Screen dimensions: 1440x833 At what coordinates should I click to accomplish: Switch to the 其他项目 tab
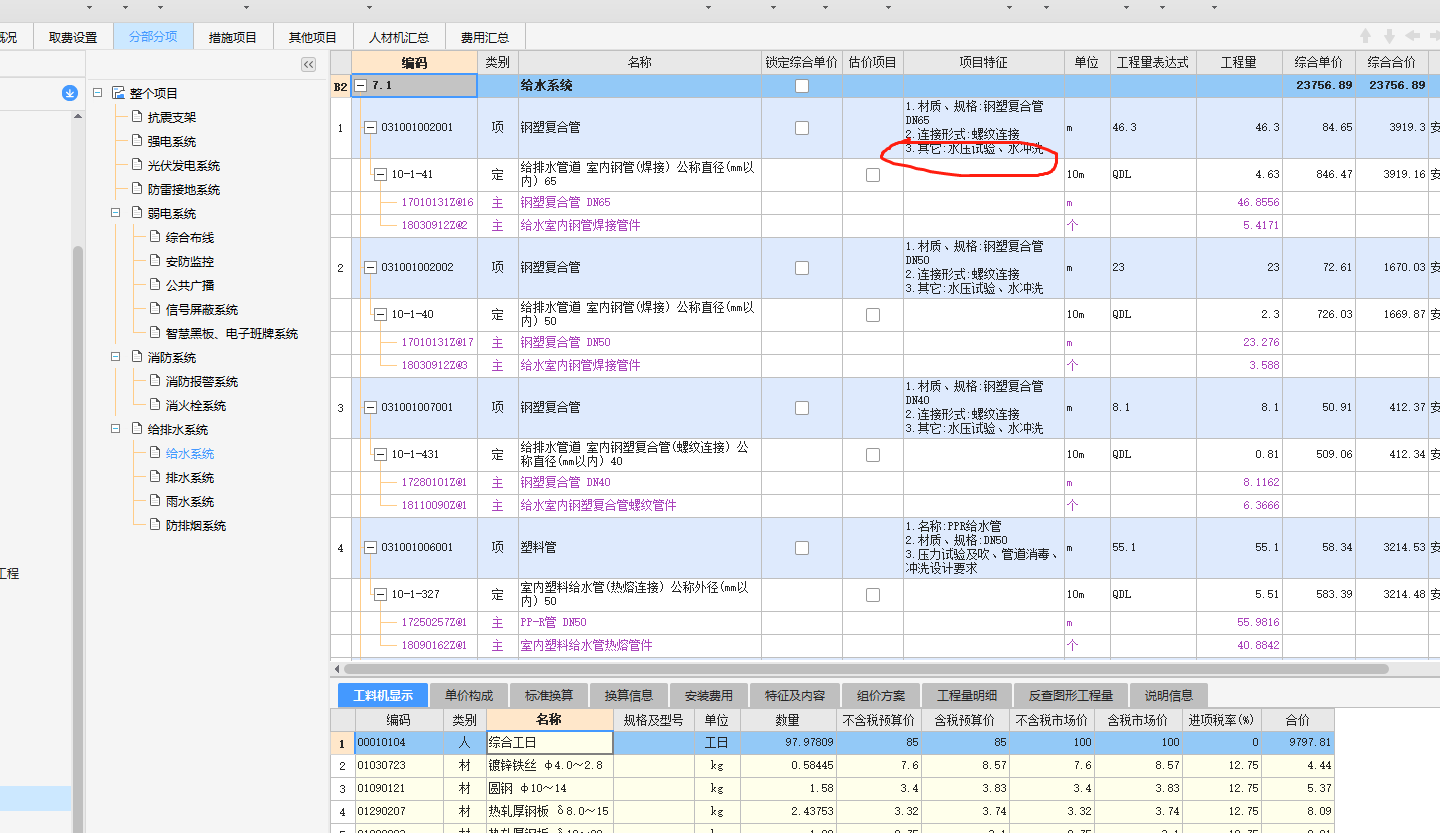[313, 37]
